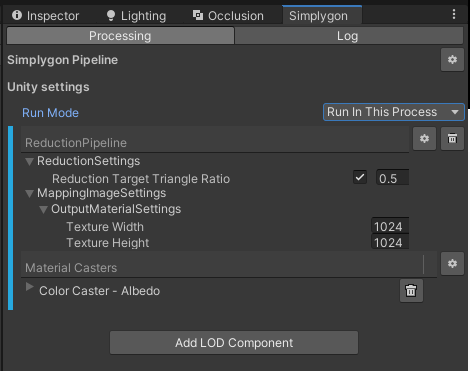This screenshot has width=470, height=371.
Task: Click the Material Casters header text
Action: 71,268
